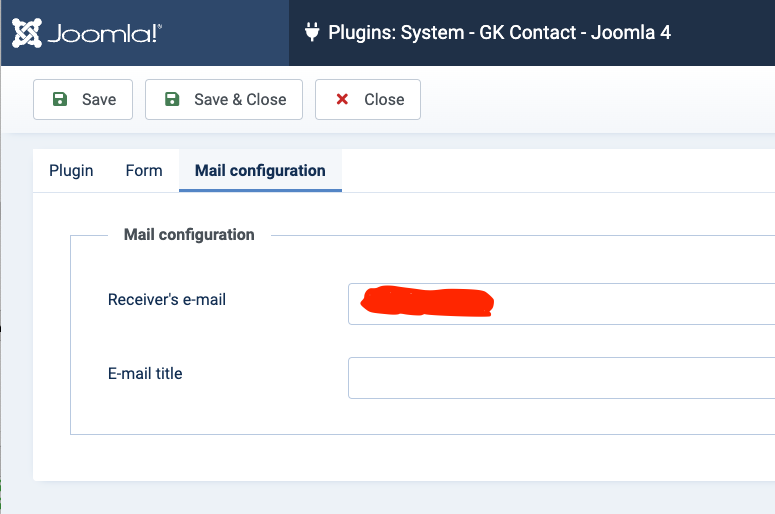
Task: Click the blank toolbar area right of Close
Action: coord(600,100)
